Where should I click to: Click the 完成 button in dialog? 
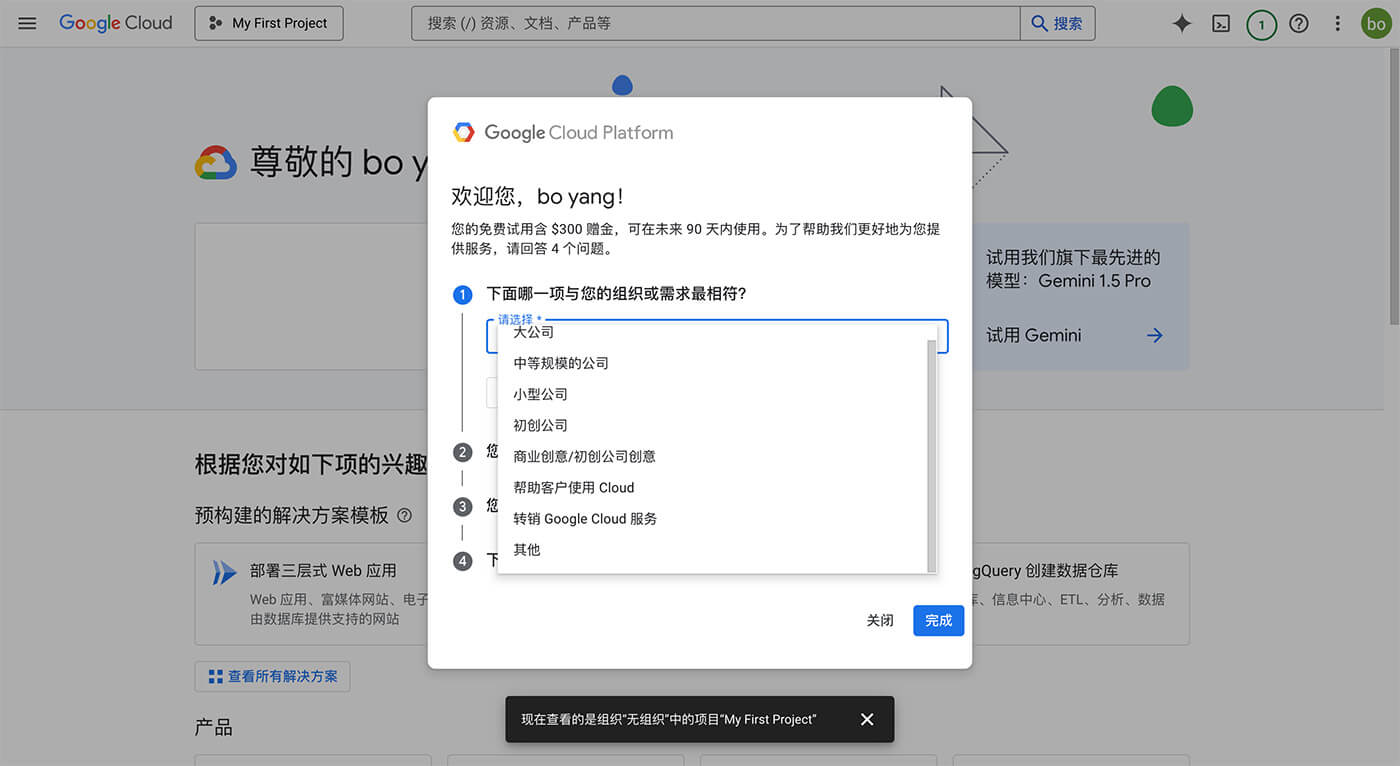pyautogui.click(x=938, y=620)
